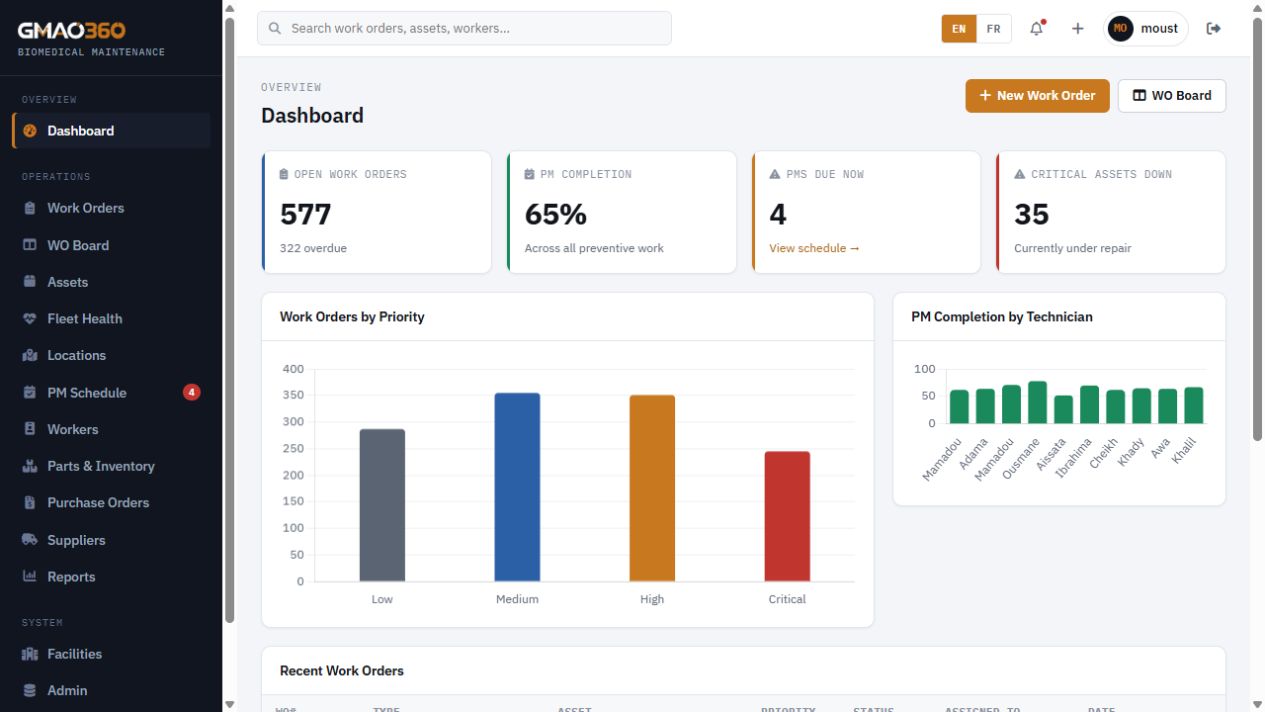Open the WO Board button in header
This screenshot has width=1265, height=712.
1171,96
